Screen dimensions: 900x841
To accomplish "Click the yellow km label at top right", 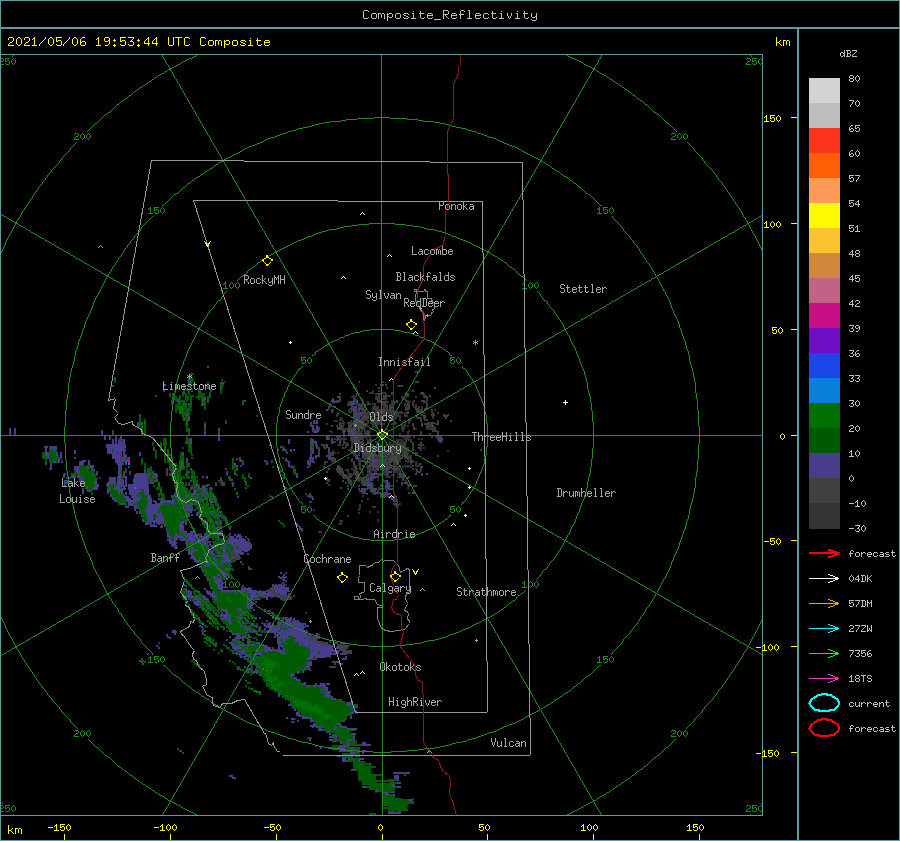I will point(782,42).
